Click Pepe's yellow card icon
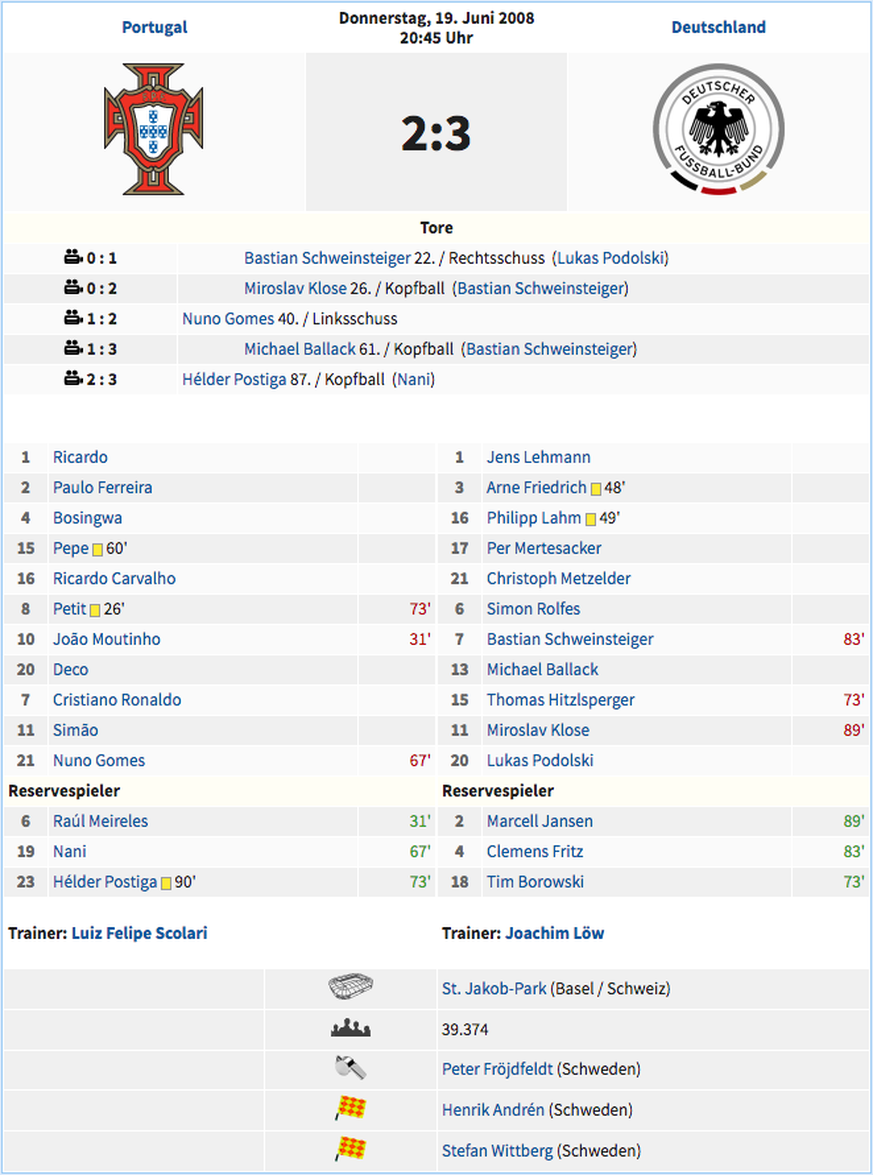Screen dimensions: 873x1175 (x=97, y=549)
